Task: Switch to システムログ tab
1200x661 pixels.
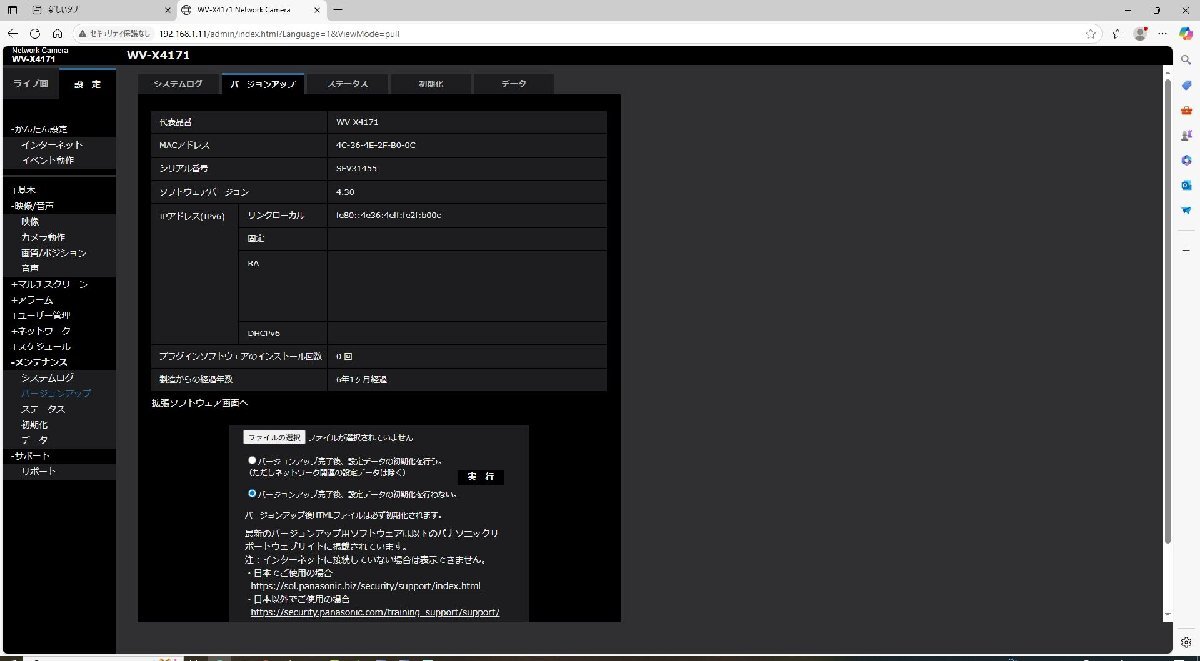Action: pos(177,84)
